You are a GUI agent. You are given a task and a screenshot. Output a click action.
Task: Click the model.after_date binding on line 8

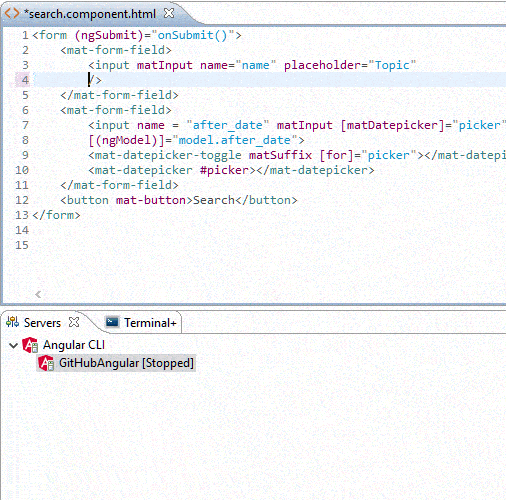click(235, 140)
